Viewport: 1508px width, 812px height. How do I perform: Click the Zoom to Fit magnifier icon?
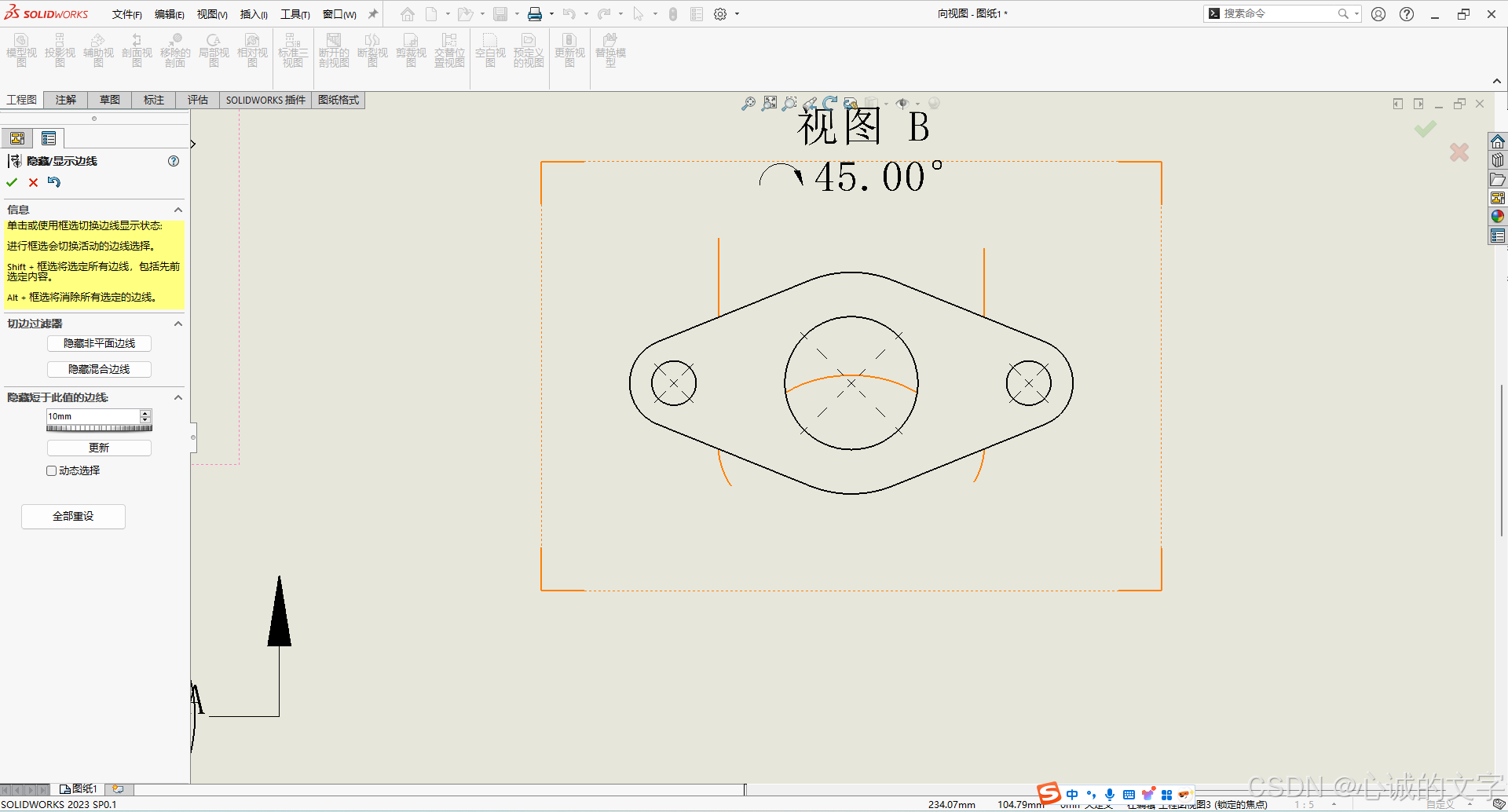click(749, 103)
